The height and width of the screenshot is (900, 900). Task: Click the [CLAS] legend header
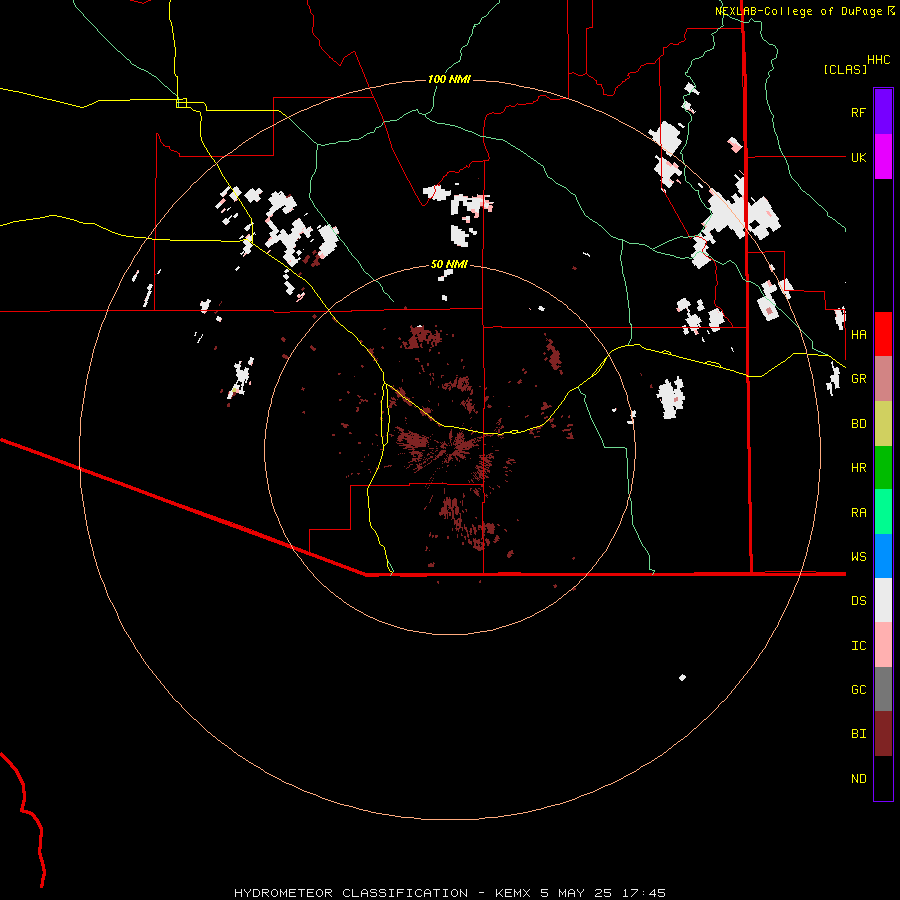click(x=845, y=69)
